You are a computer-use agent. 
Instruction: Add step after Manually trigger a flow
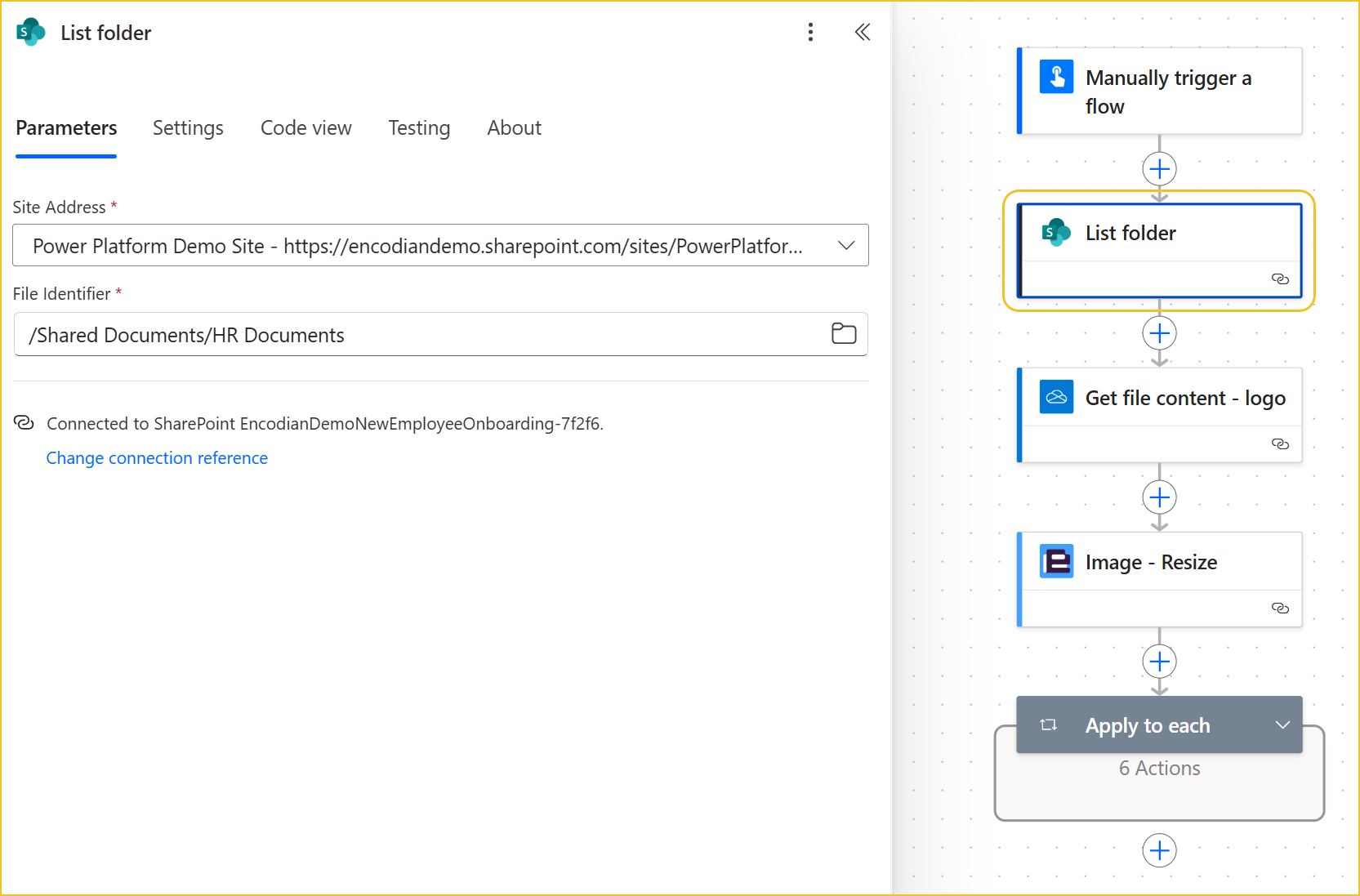pos(1159,169)
